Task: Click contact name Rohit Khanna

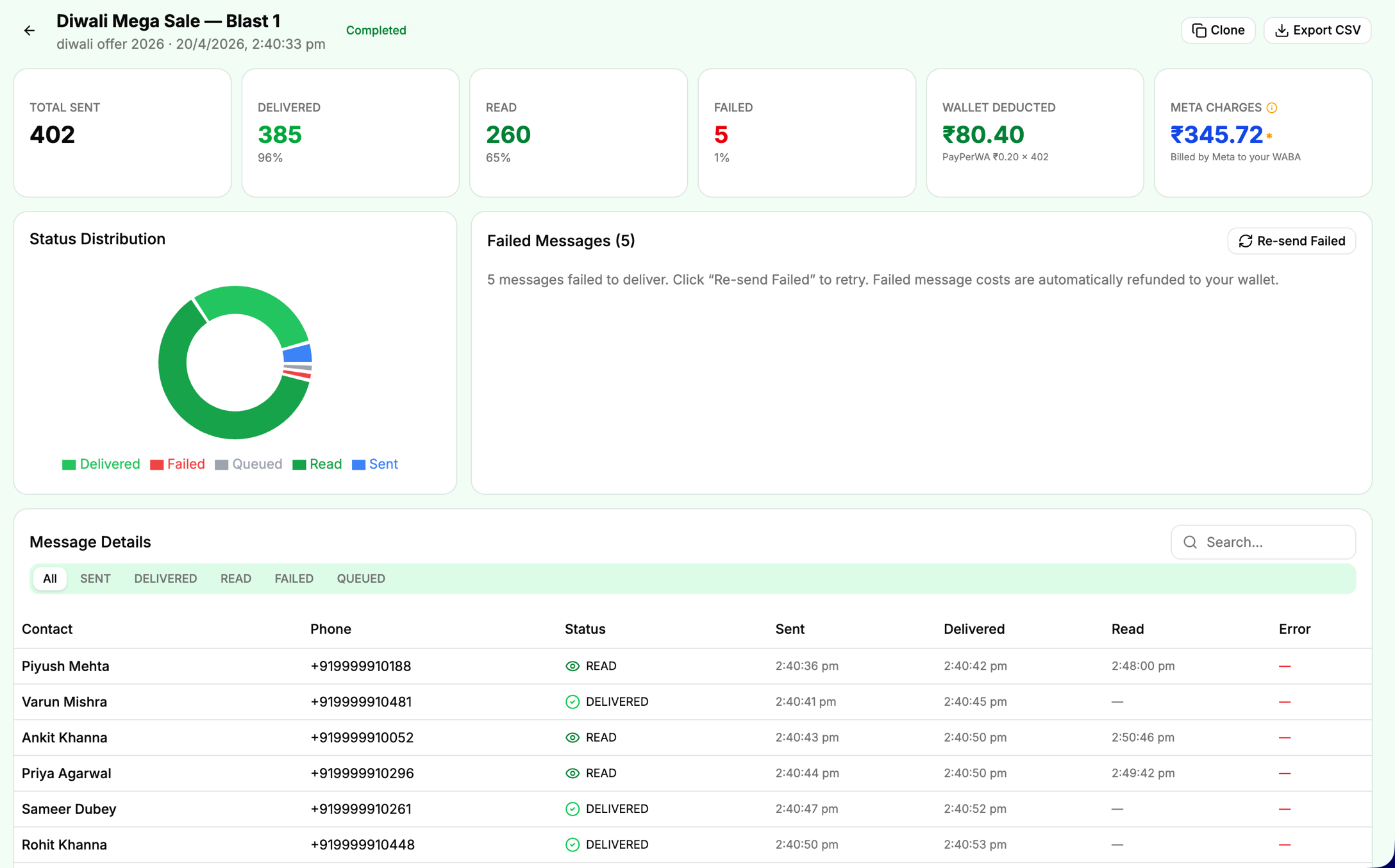Action: (x=64, y=845)
